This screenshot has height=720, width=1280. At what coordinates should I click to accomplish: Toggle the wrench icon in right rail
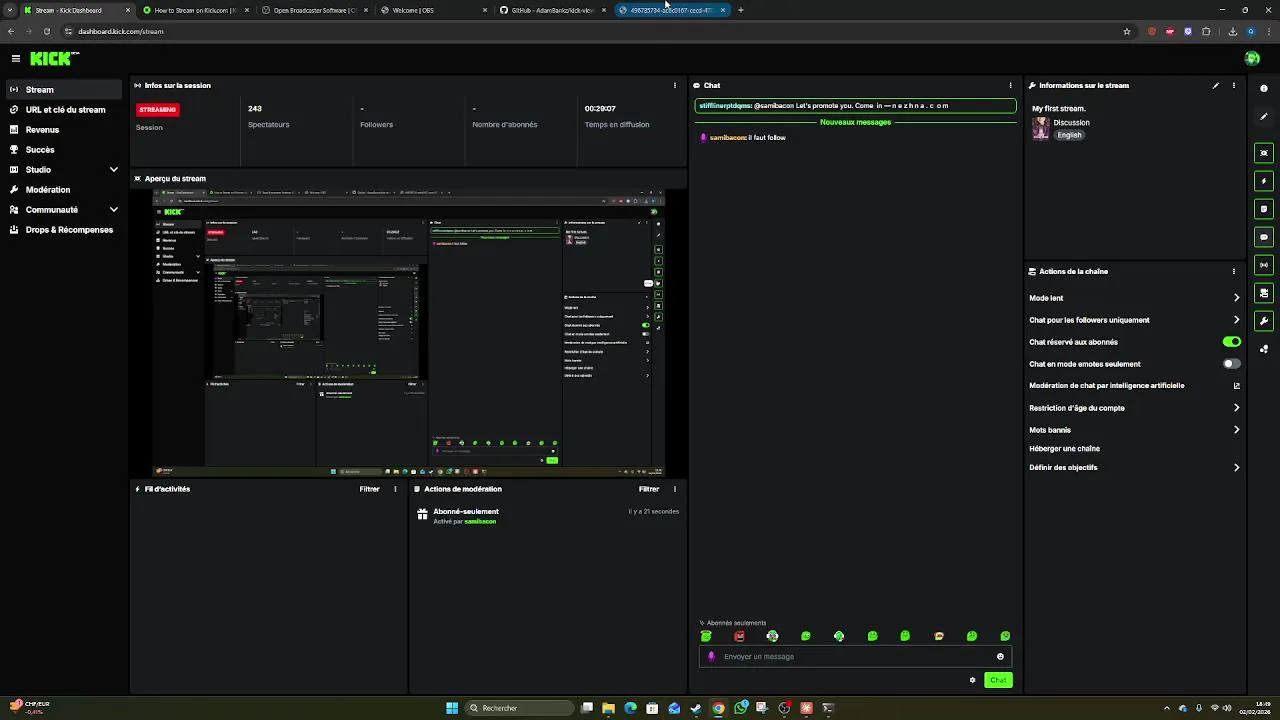point(1264,321)
